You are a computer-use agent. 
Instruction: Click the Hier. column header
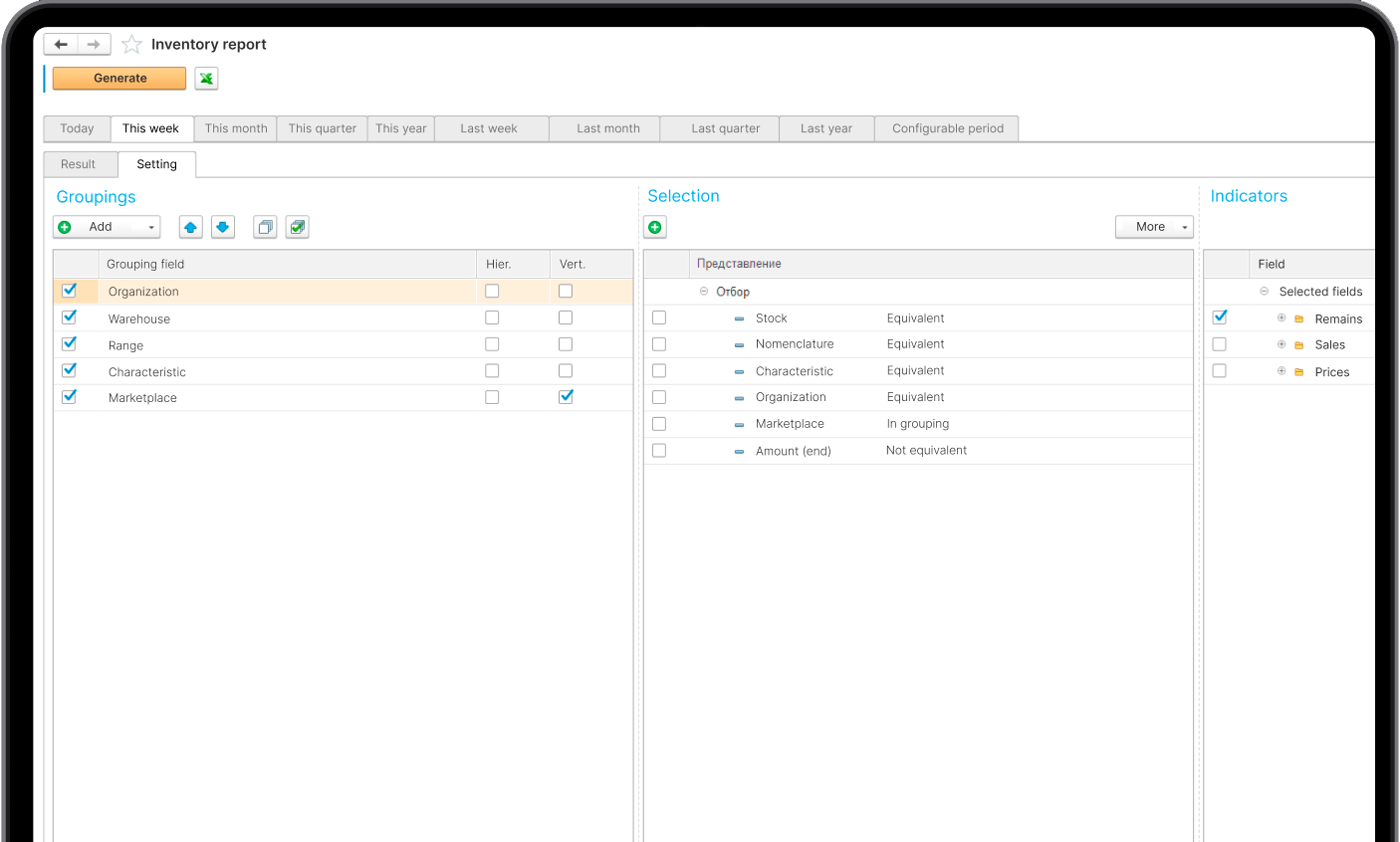(513, 264)
